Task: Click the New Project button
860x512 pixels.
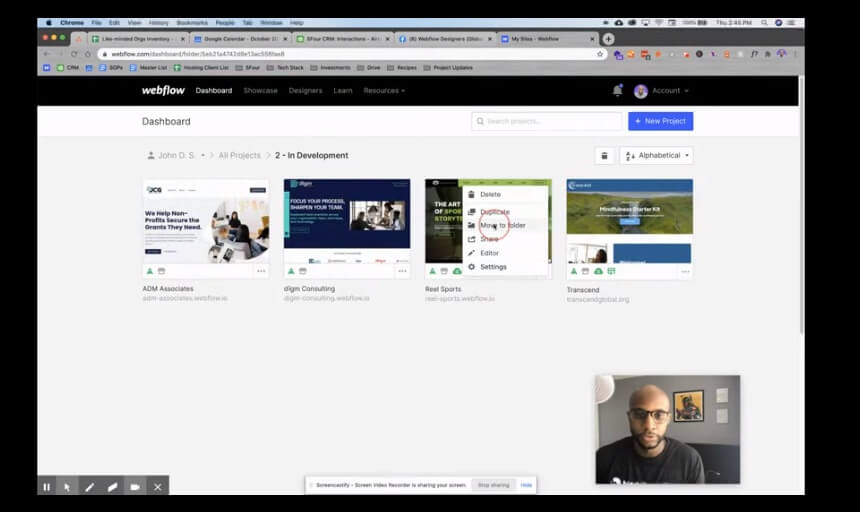Action: [660, 121]
